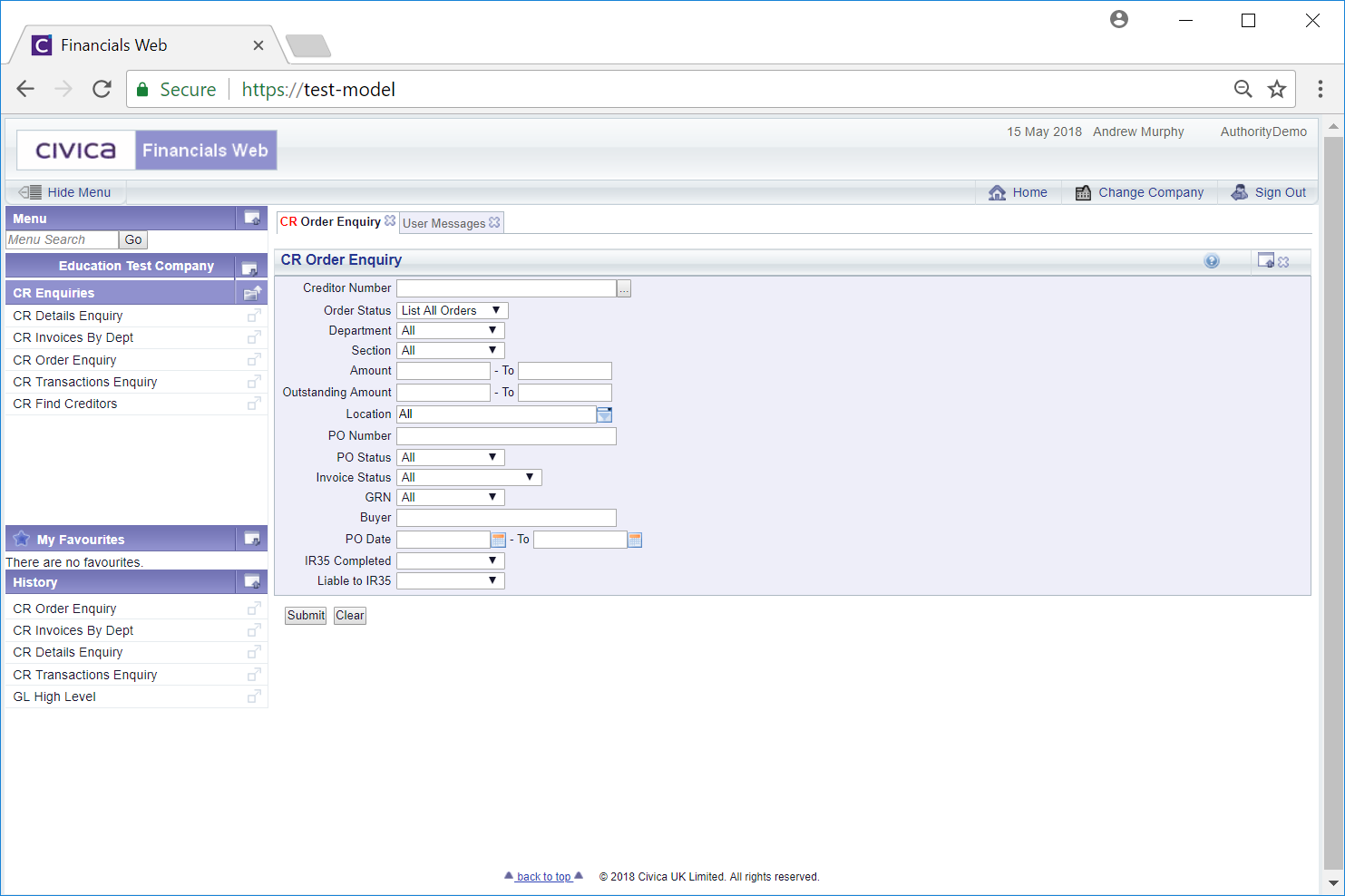The width and height of the screenshot is (1345, 896).
Task: Open CR Details Enquiry in new window icon under CR Enquiries
Action: point(254,316)
